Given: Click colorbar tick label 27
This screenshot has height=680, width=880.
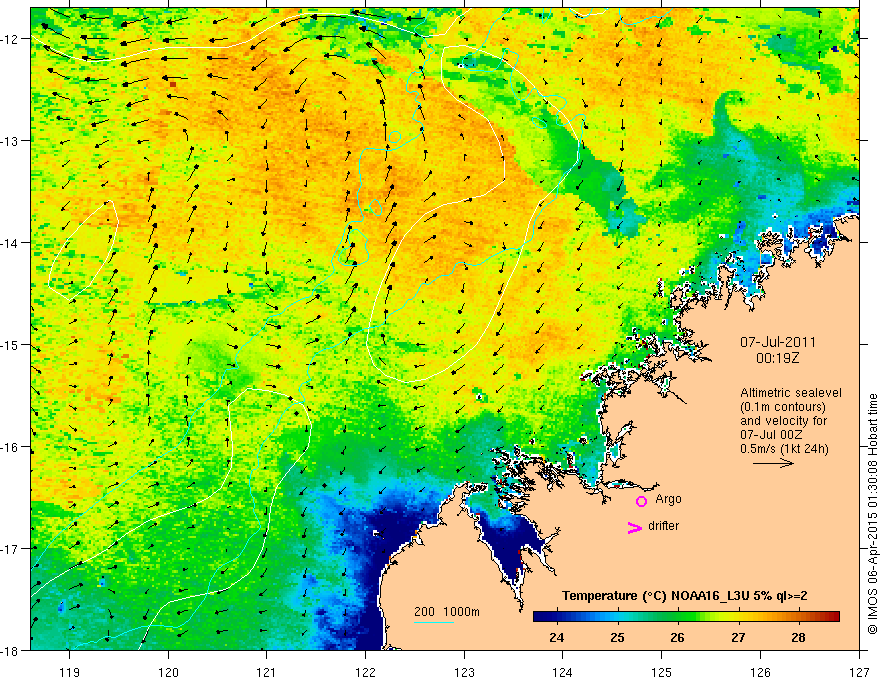Looking at the screenshot, I should 738,637.
